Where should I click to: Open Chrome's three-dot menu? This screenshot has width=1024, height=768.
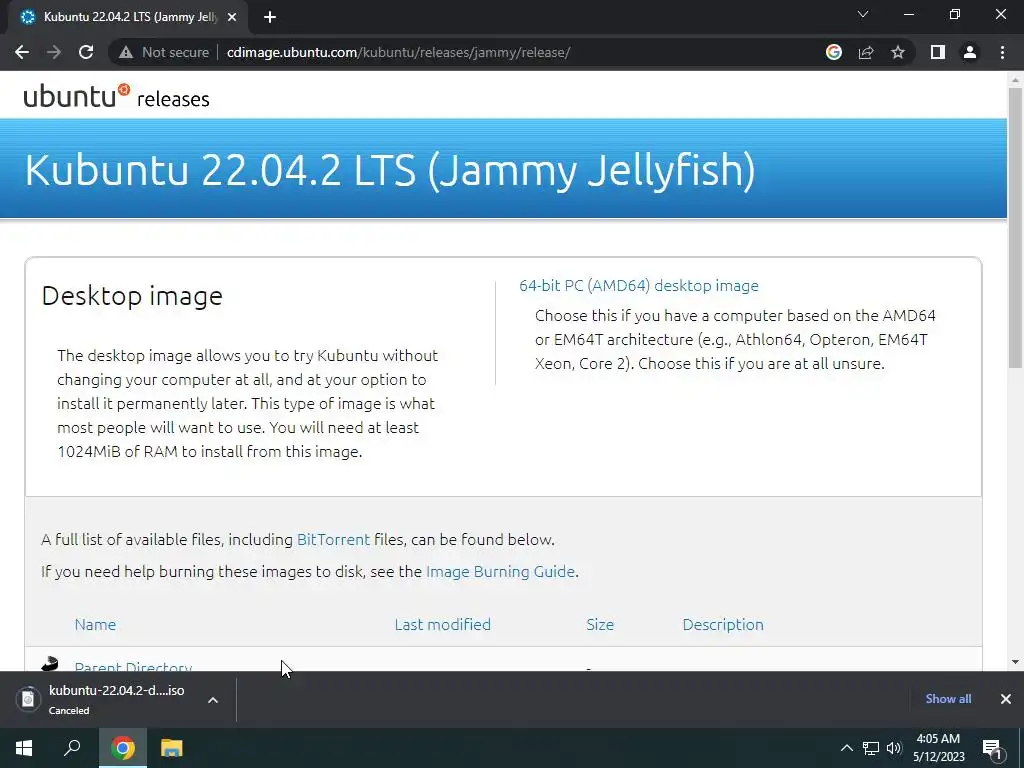tap(1002, 52)
